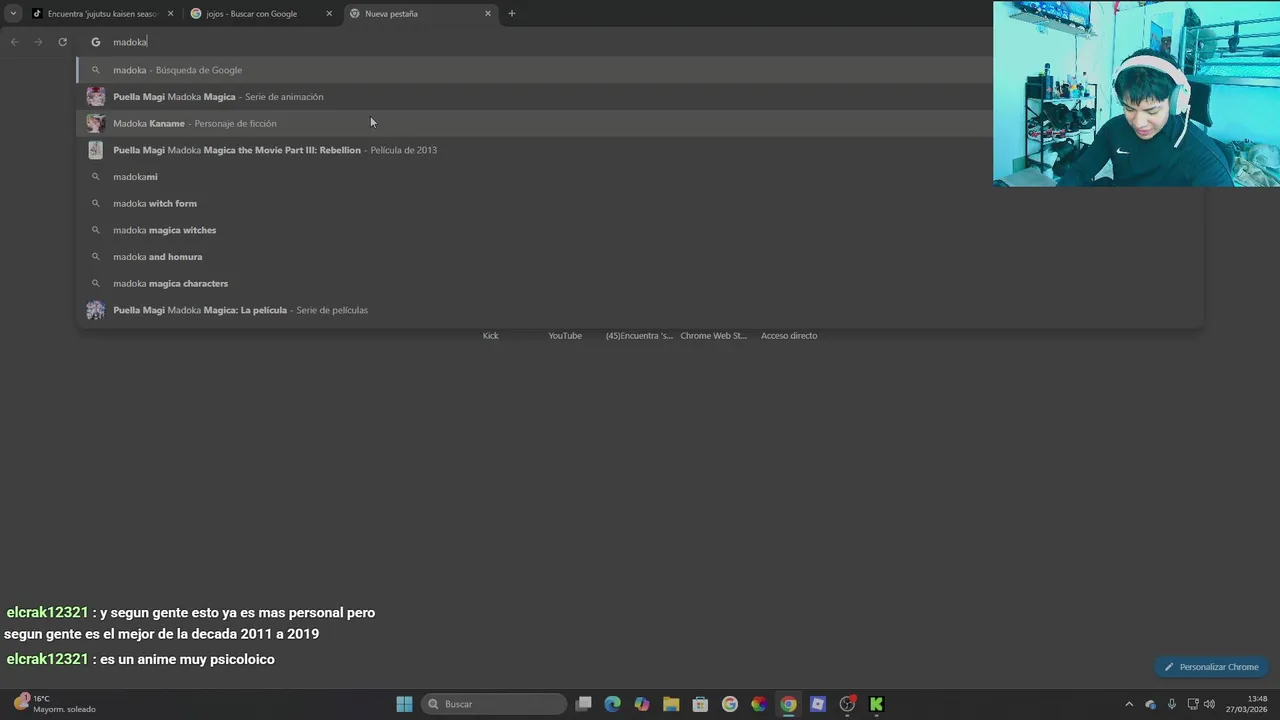
Task: Launch Microsoft Edge from the taskbar
Action: pos(613,704)
